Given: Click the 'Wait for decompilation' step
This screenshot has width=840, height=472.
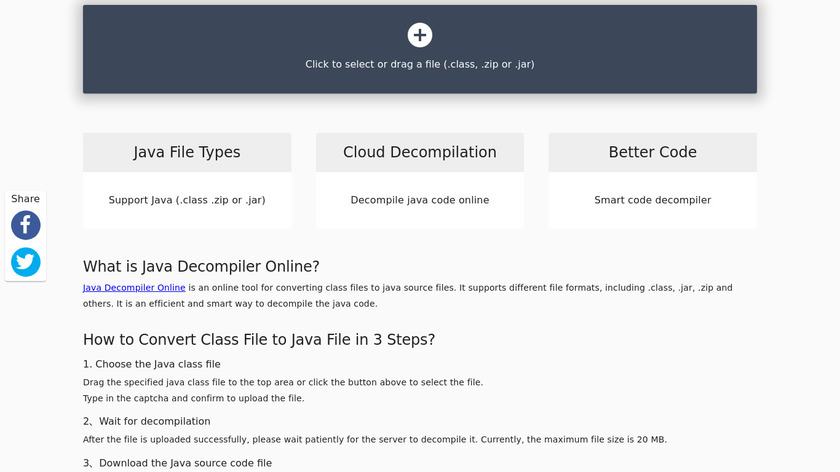Looking at the screenshot, I should coord(147,421).
